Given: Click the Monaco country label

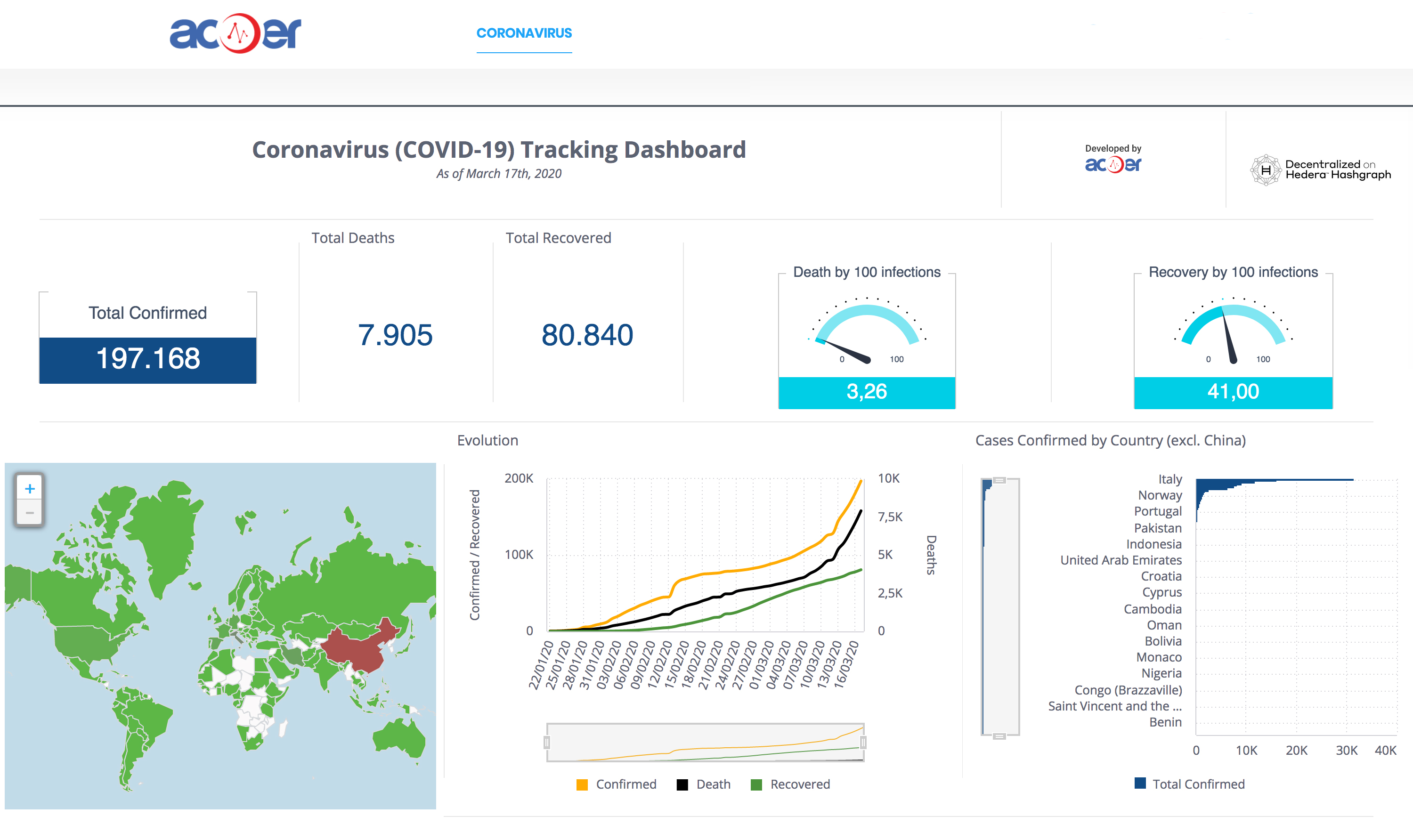Looking at the screenshot, I should 1159,657.
